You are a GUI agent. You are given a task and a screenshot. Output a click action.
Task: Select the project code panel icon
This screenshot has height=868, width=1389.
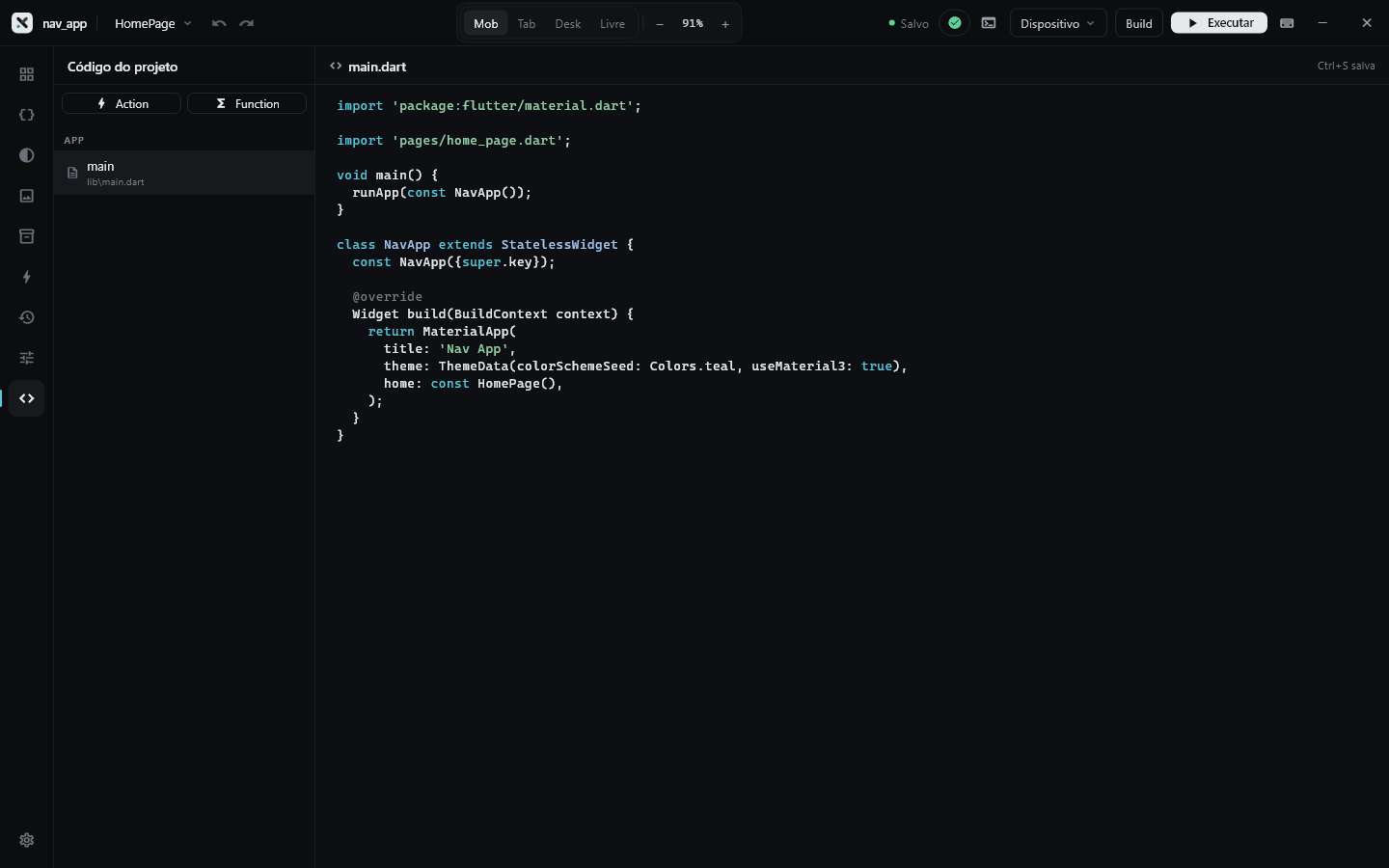pyautogui.click(x=27, y=398)
